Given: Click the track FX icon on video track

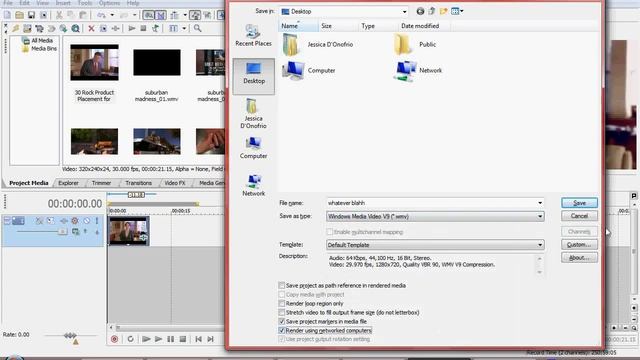Looking at the screenshot, I should [x=64, y=221].
